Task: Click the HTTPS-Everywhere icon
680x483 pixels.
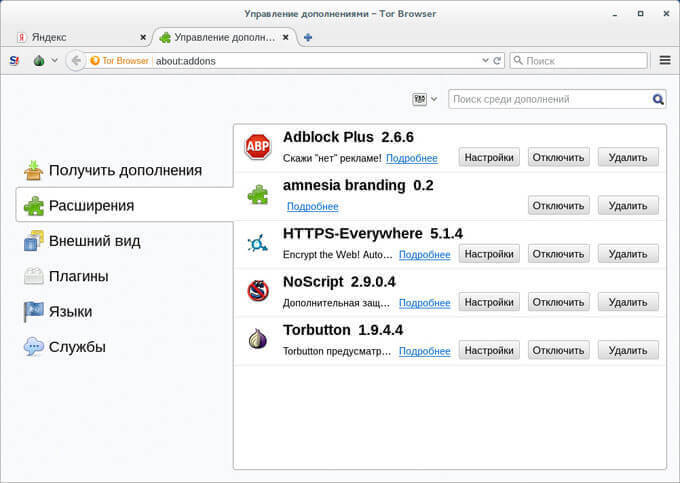Action: (x=258, y=243)
